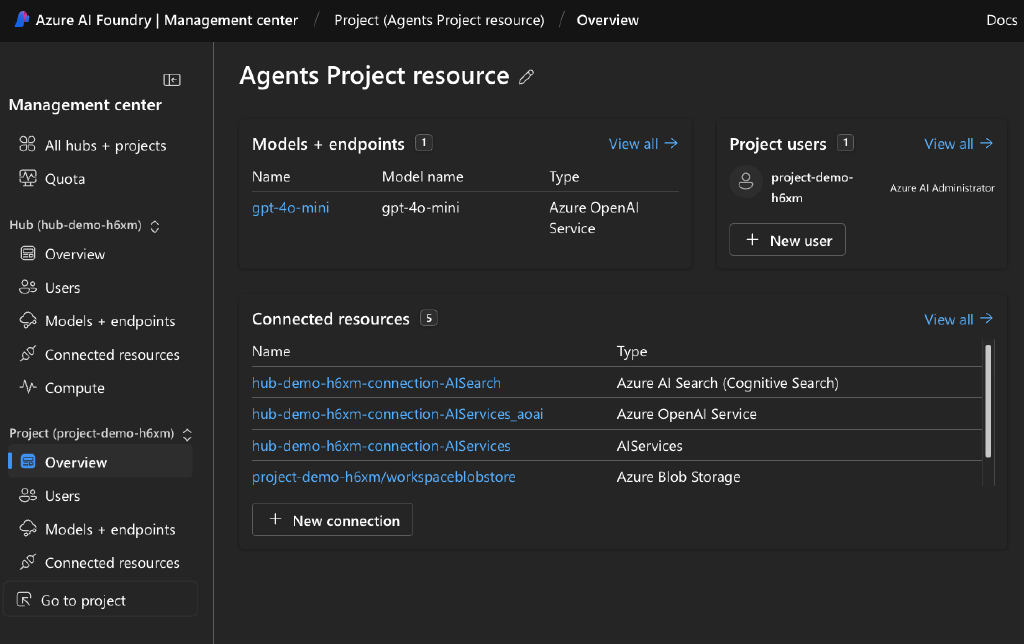Collapse the Management center sidebar
Screen dimensions: 1024x644
pos(170,79)
